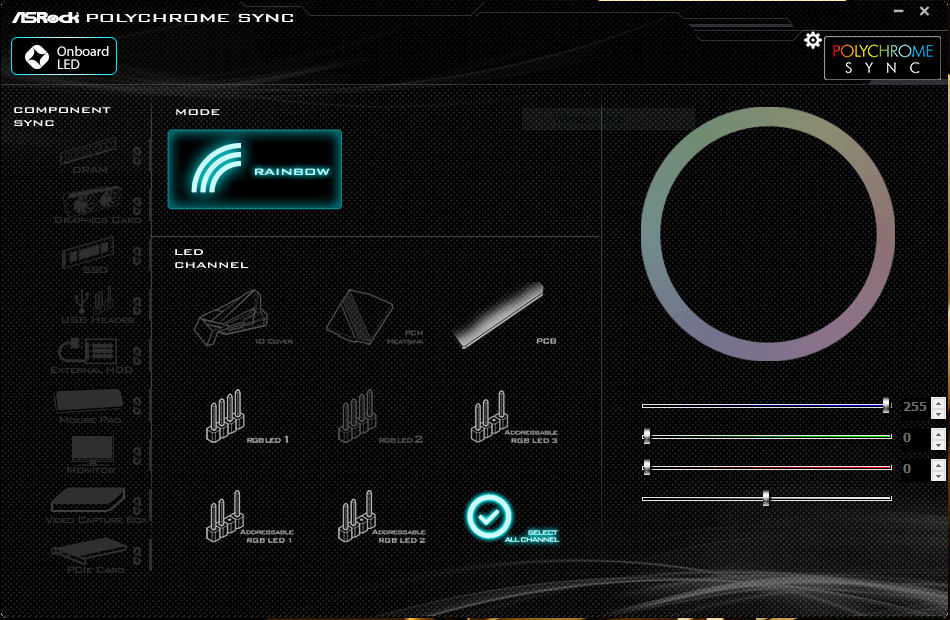Decrease the green channel value with down arrow
The image size is (950, 620).
[x=938, y=444]
